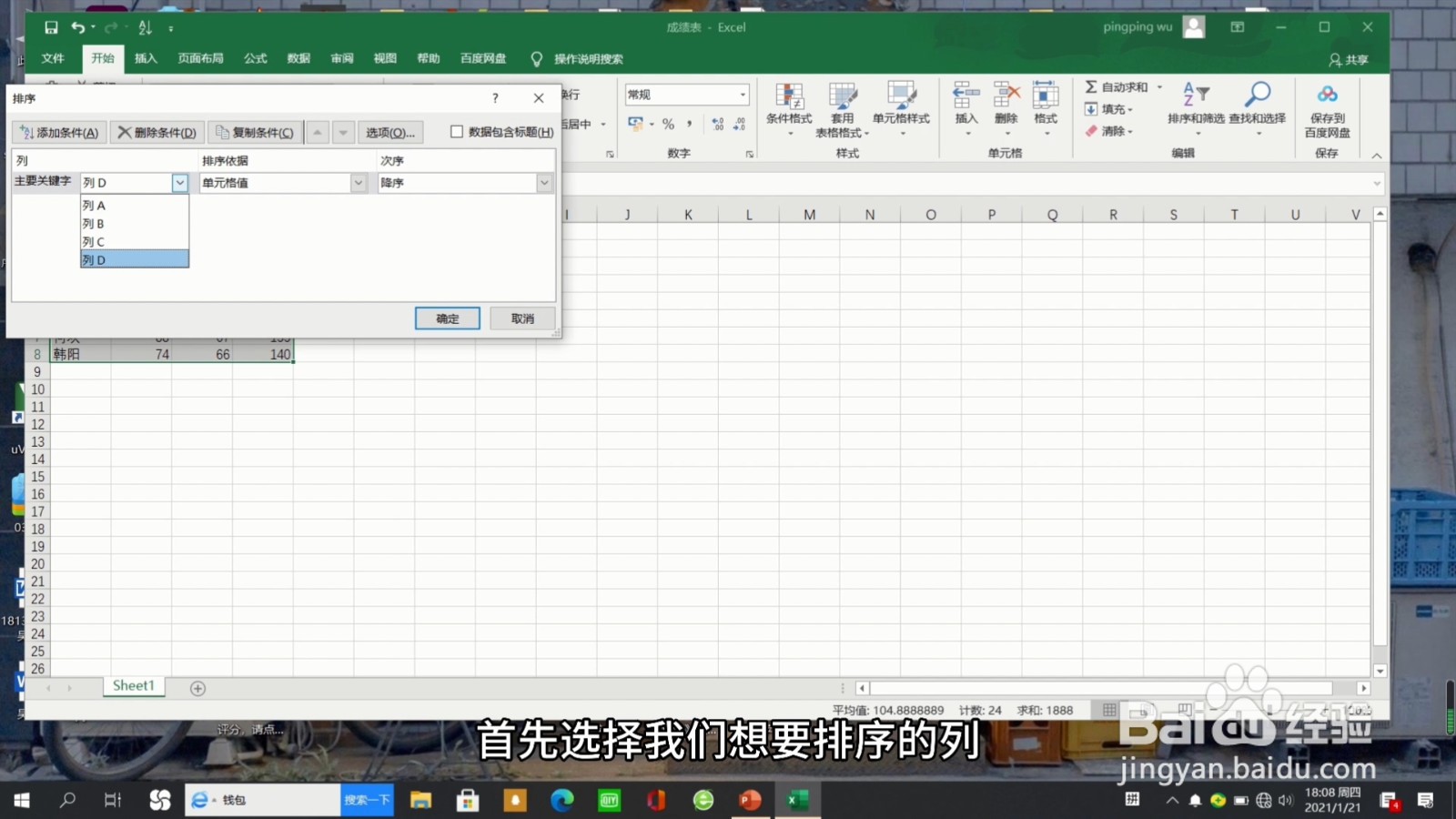This screenshot has height=819, width=1456.
Task: Open the Conditional Formatting (条件格式) menu
Action: tap(789, 109)
